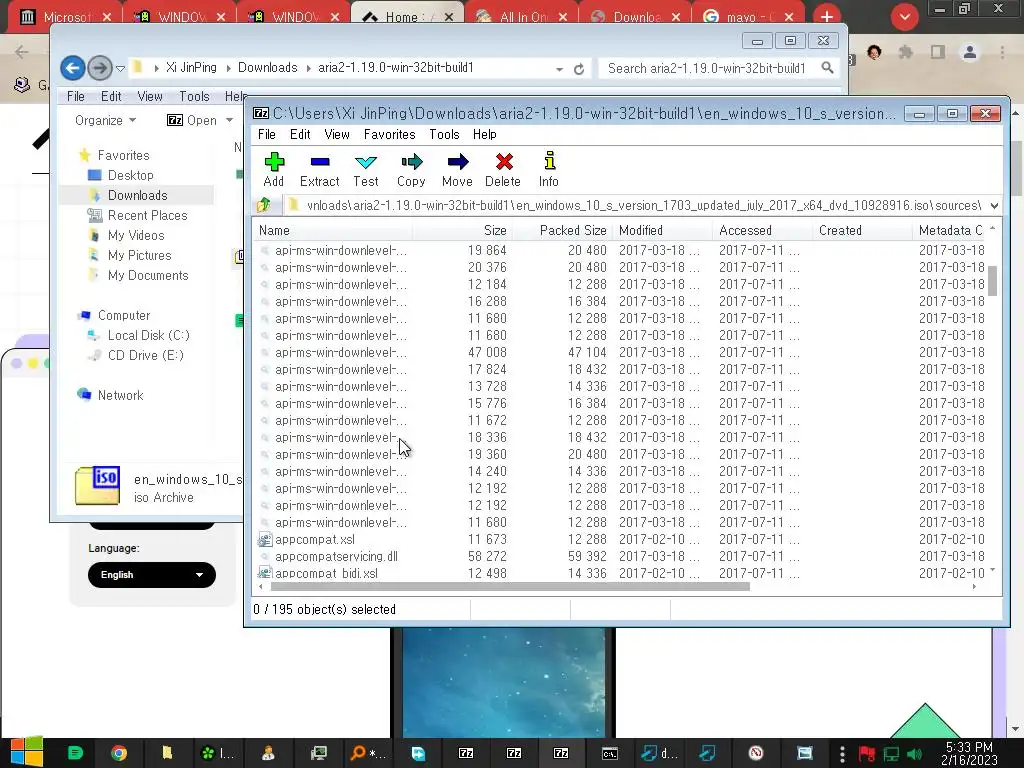Open the Edit menu in Explorer window

111,97
